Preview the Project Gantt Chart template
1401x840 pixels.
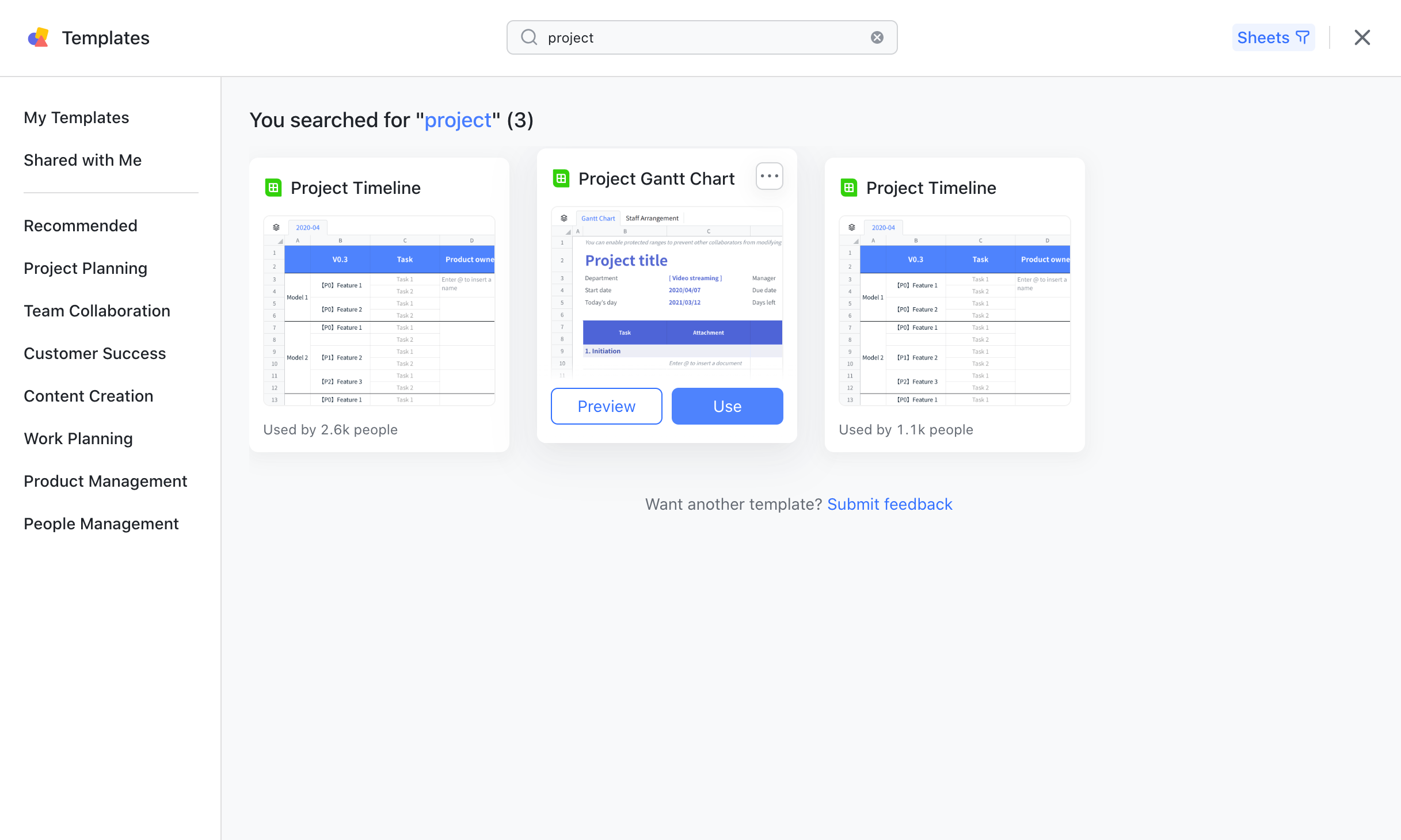coord(606,406)
